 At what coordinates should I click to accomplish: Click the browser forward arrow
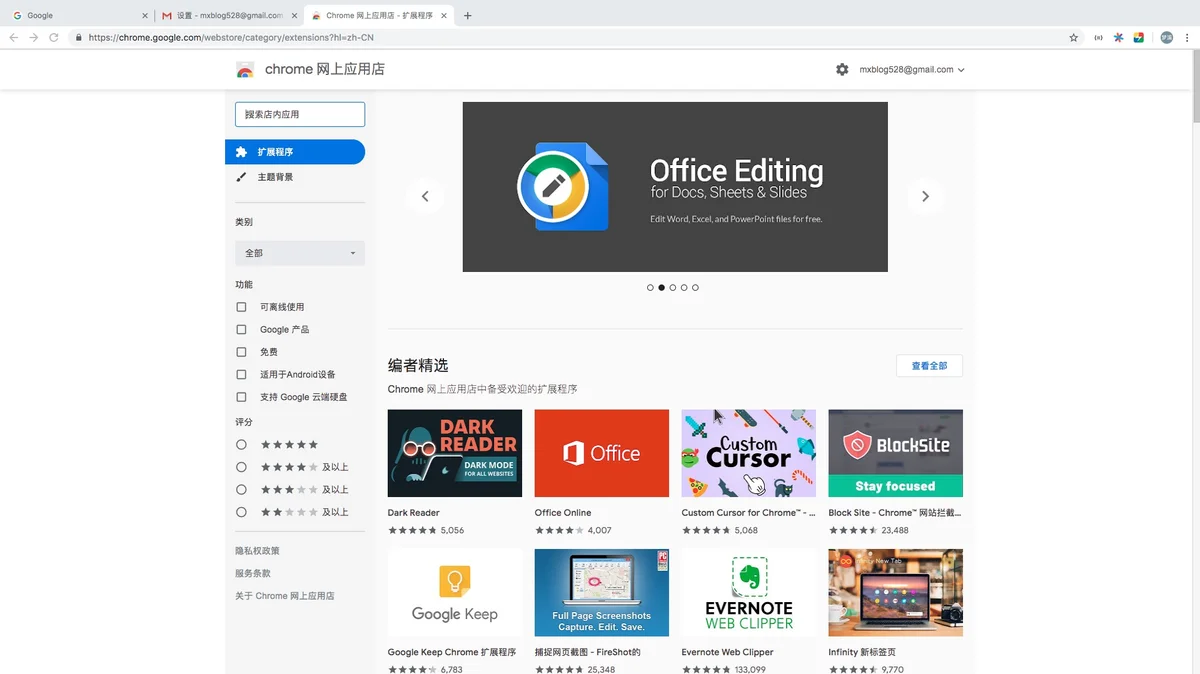[34, 38]
